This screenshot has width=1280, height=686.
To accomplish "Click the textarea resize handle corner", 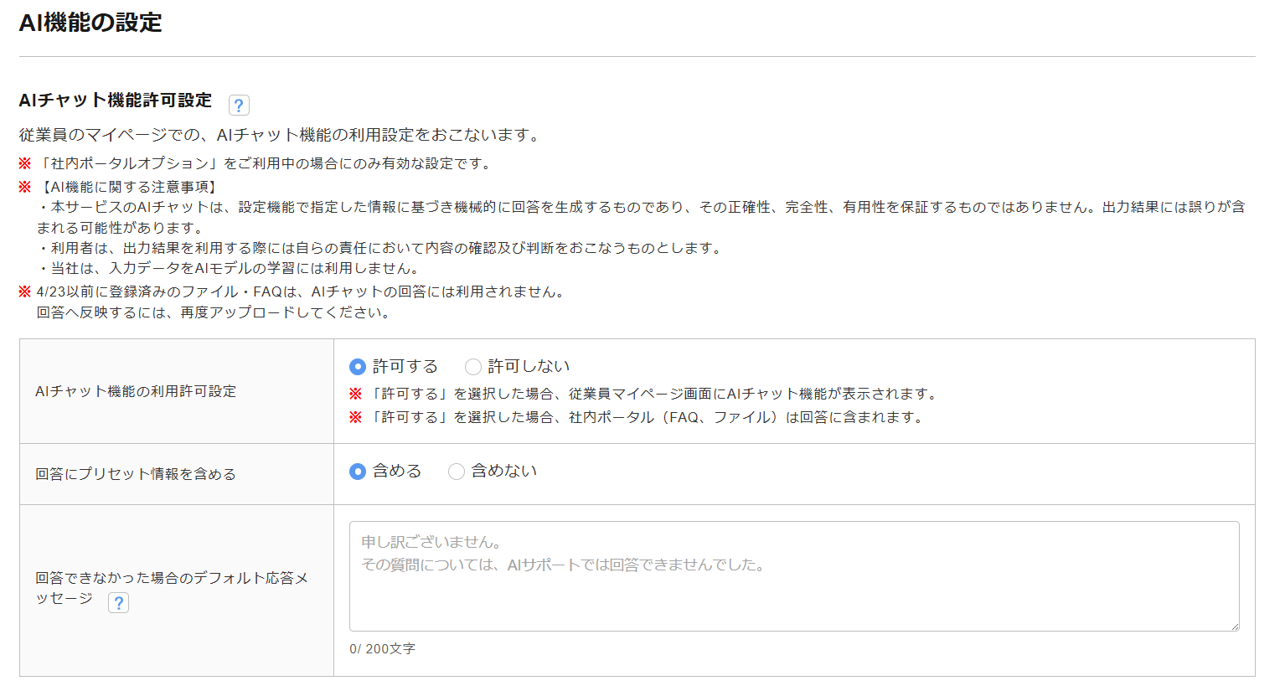I will tap(1234, 625).
